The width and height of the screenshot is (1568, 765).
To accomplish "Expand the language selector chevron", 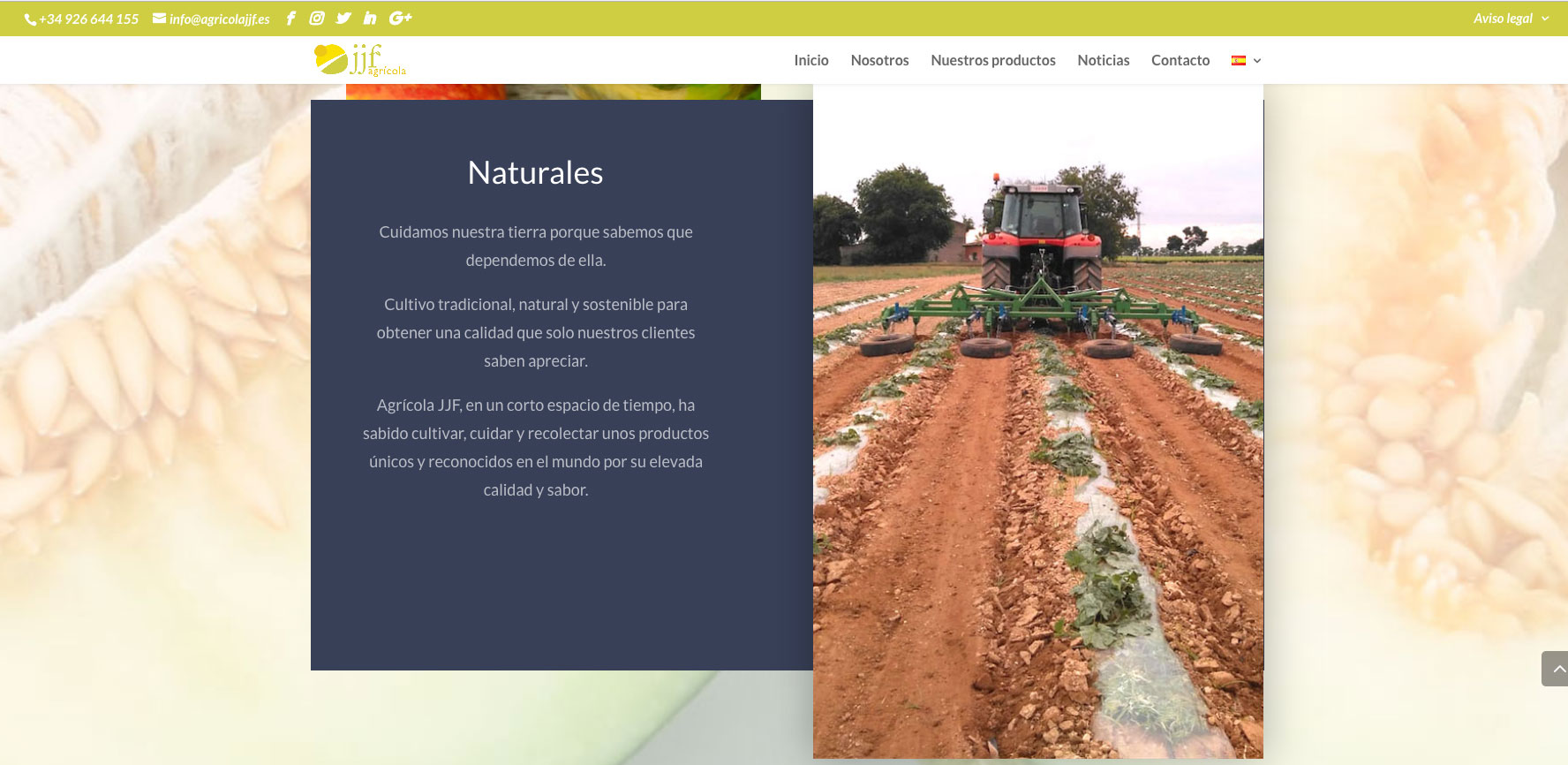I will (1257, 61).
